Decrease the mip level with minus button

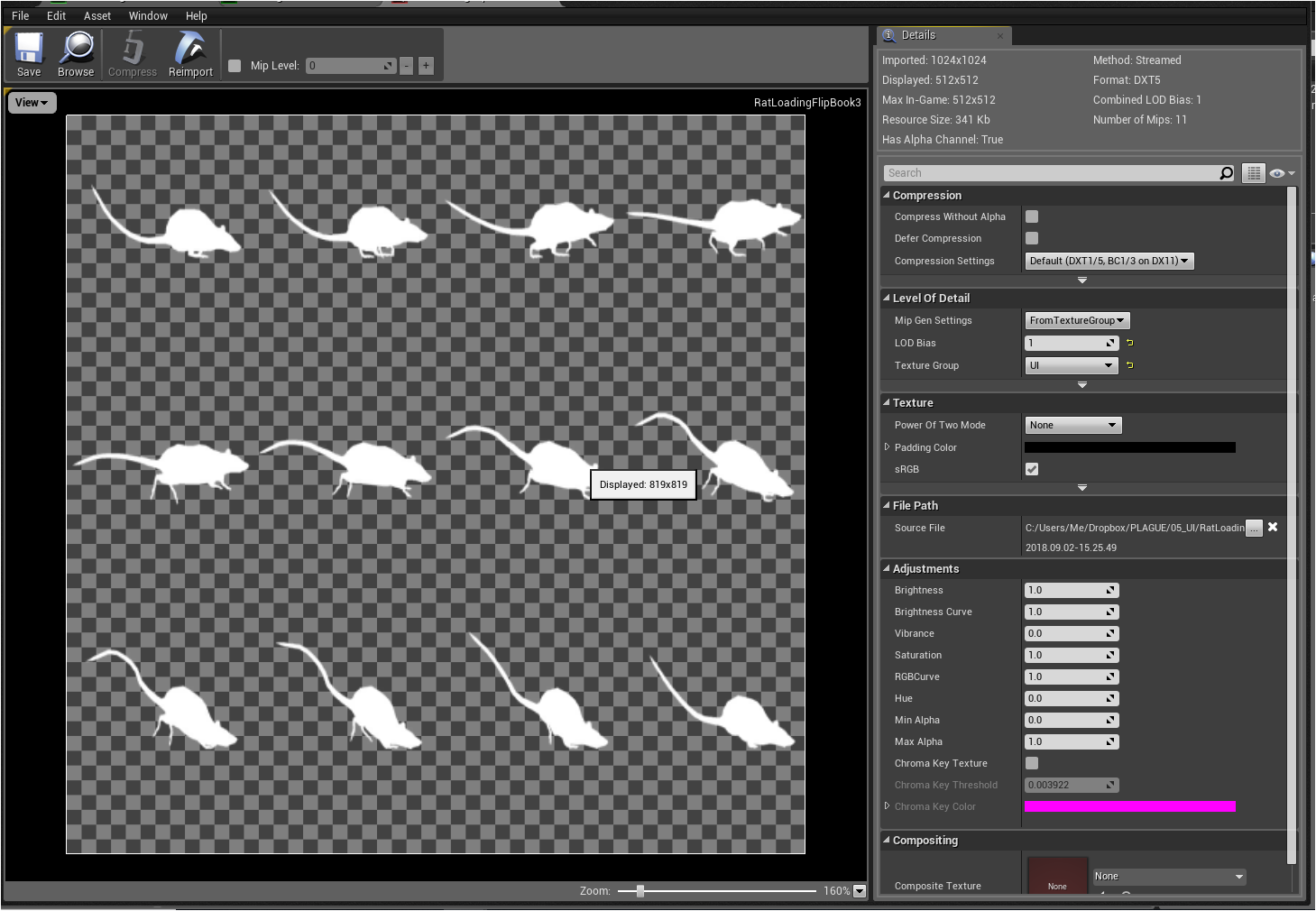pos(407,66)
